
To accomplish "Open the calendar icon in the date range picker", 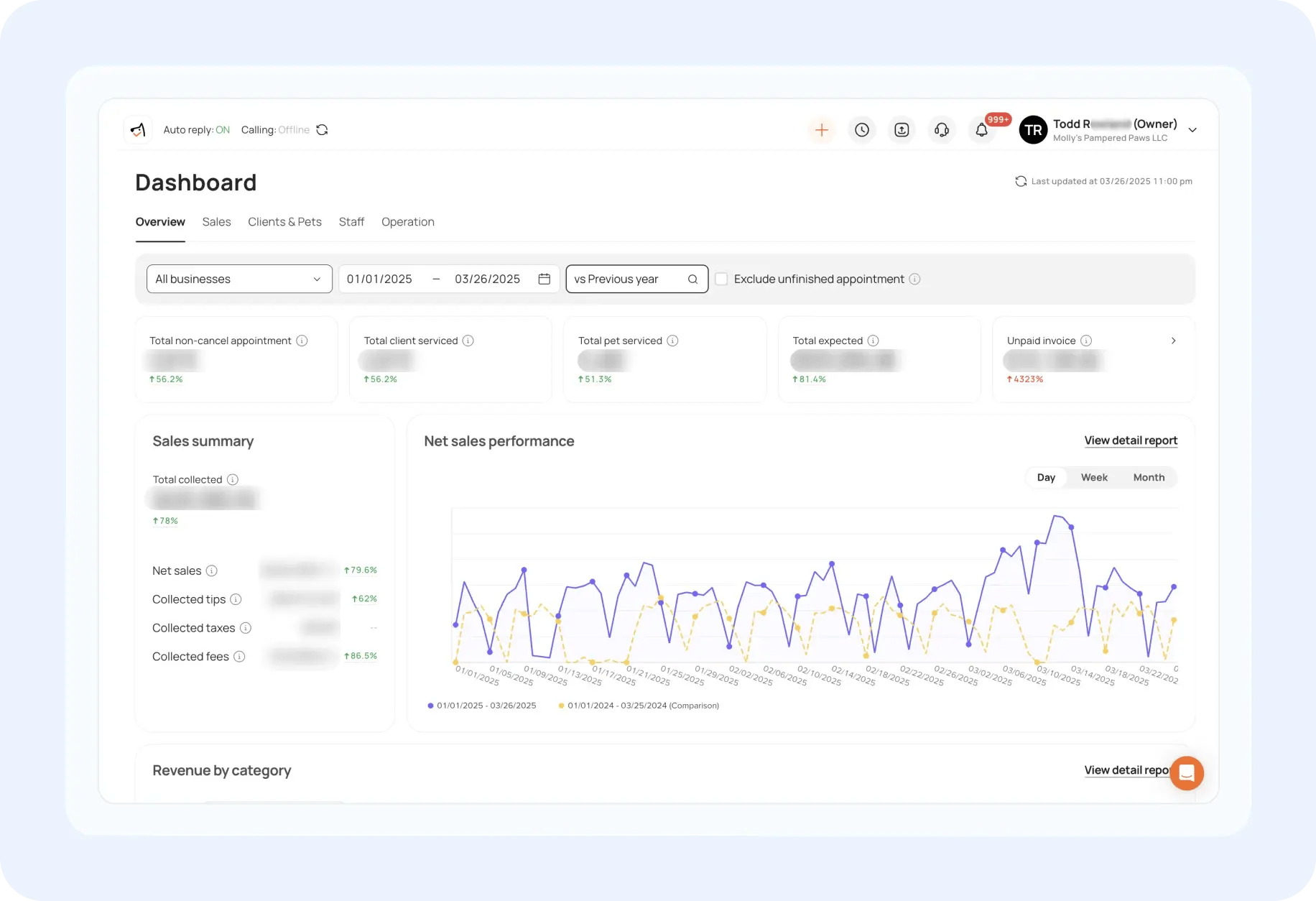I will click(x=544, y=279).
